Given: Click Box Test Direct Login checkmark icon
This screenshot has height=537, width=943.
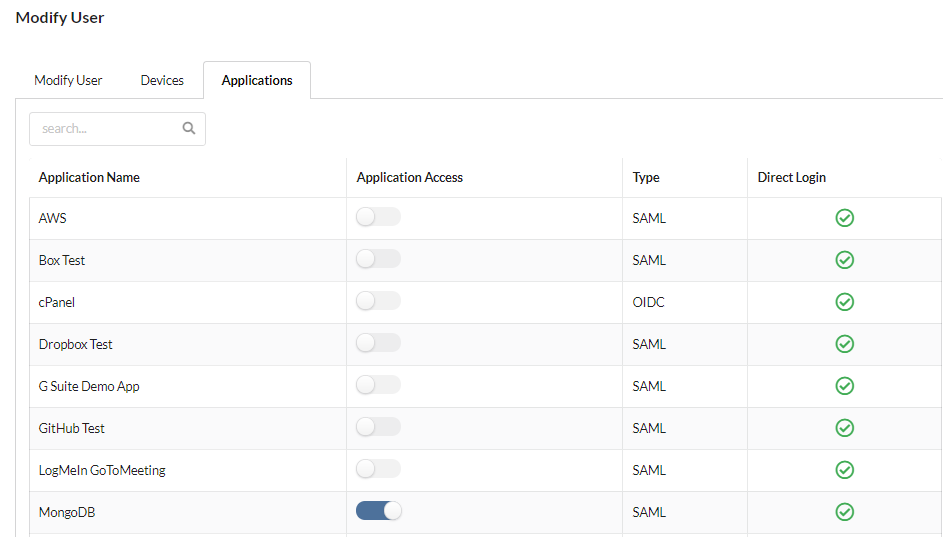Looking at the screenshot, I should coord(844,260).
